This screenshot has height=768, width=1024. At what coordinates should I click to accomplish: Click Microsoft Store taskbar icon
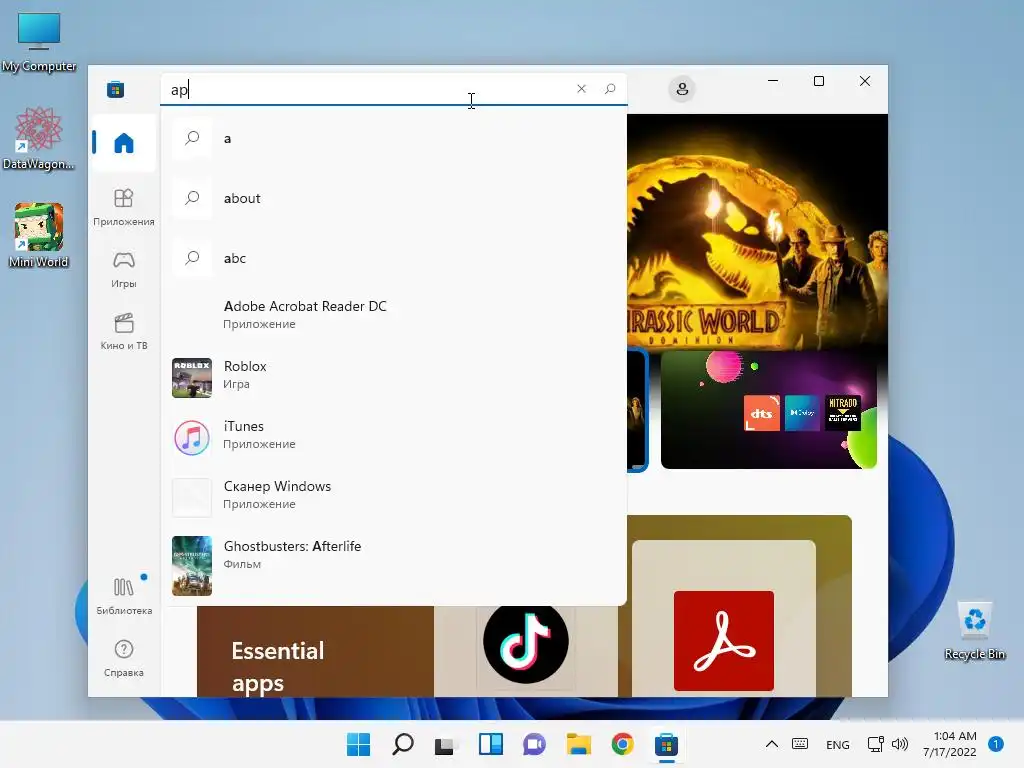point(666,744)
